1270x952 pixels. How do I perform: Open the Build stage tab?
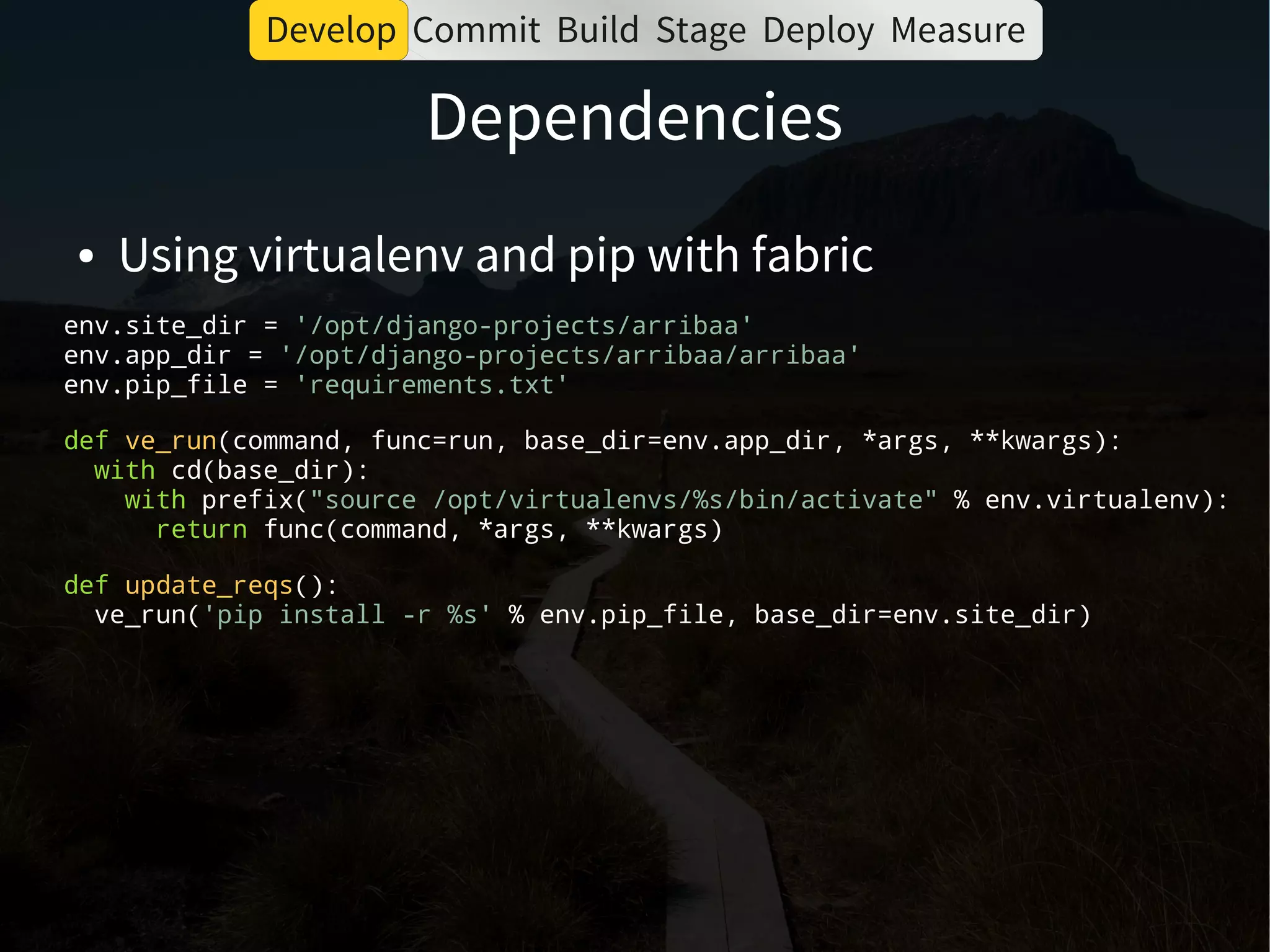click(598, 30)
